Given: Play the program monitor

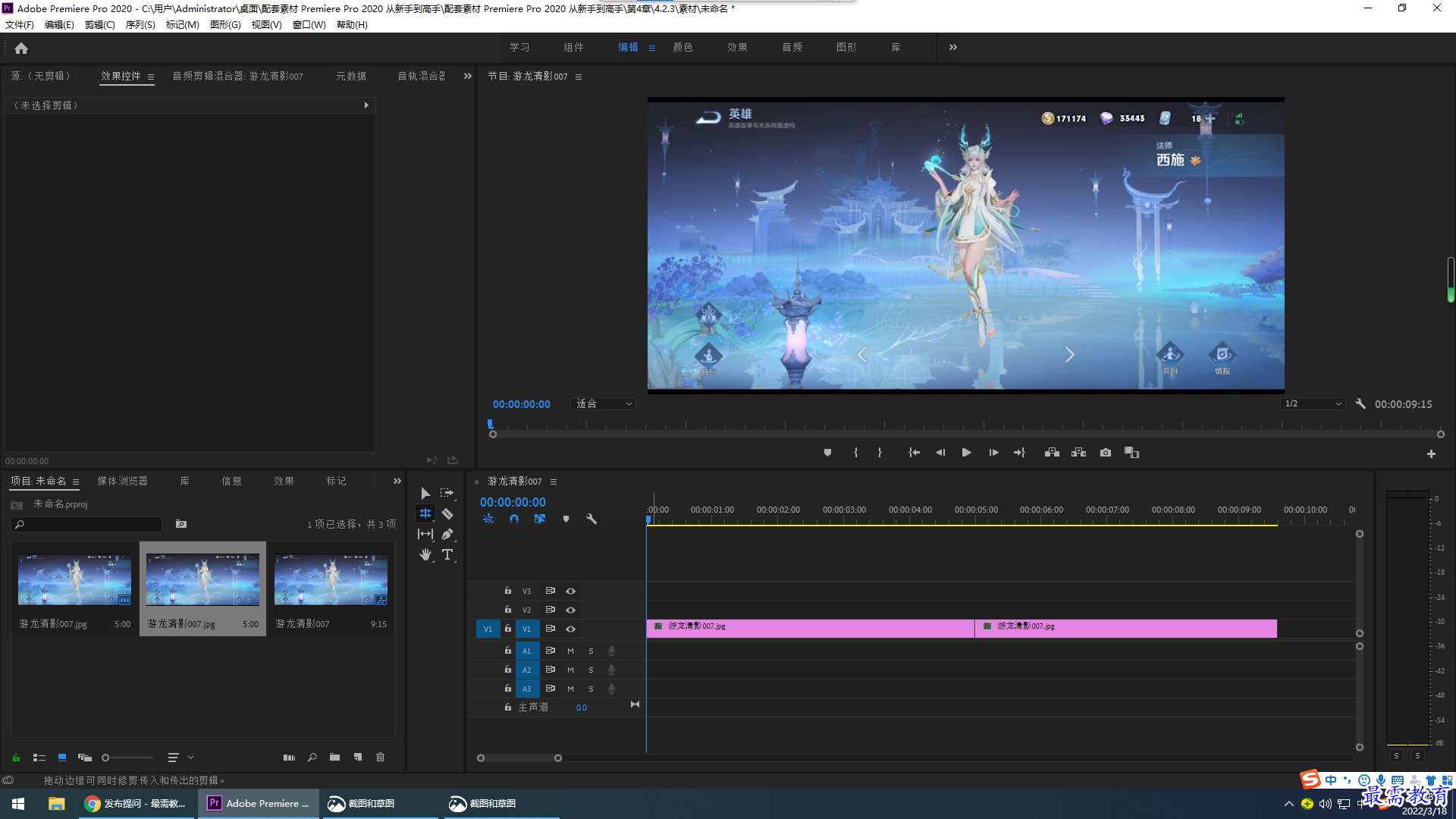Looking at the screenshot, I should (x=966, y=453).
